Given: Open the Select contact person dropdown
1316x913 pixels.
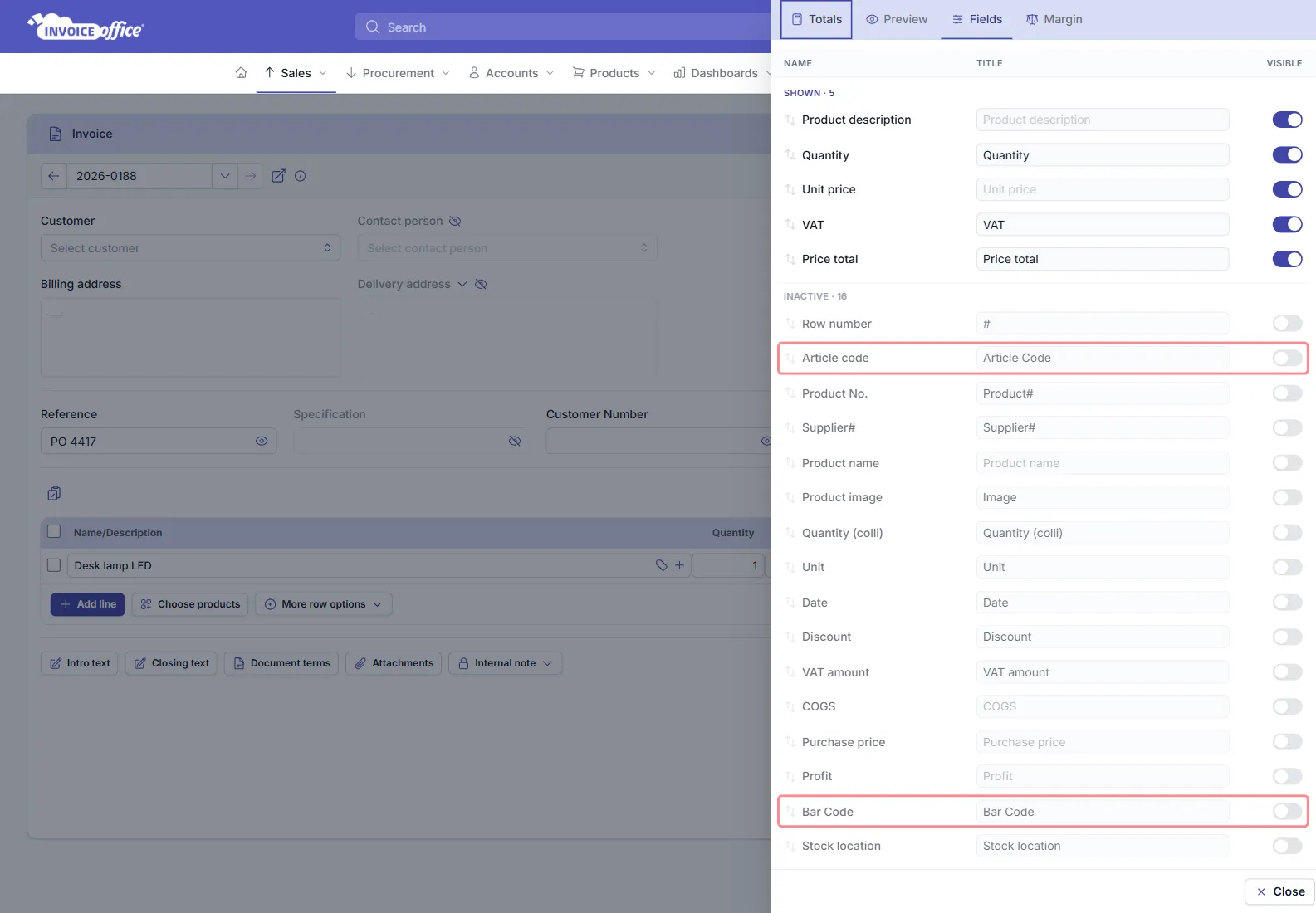Looking at the screenshot, I should click(x=507, y=248).
